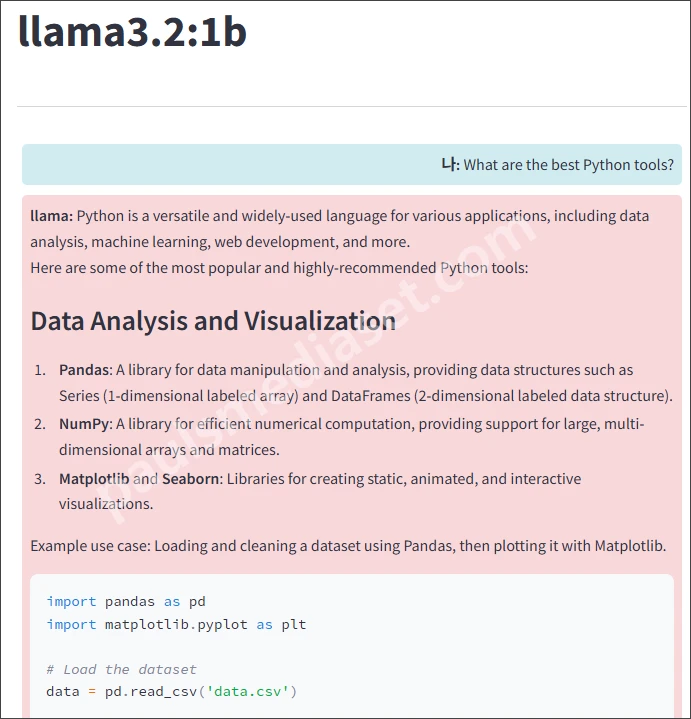Click the "Example use case" paragraph
The height and width of the screenshot is (719, 691).
point(348,546)
